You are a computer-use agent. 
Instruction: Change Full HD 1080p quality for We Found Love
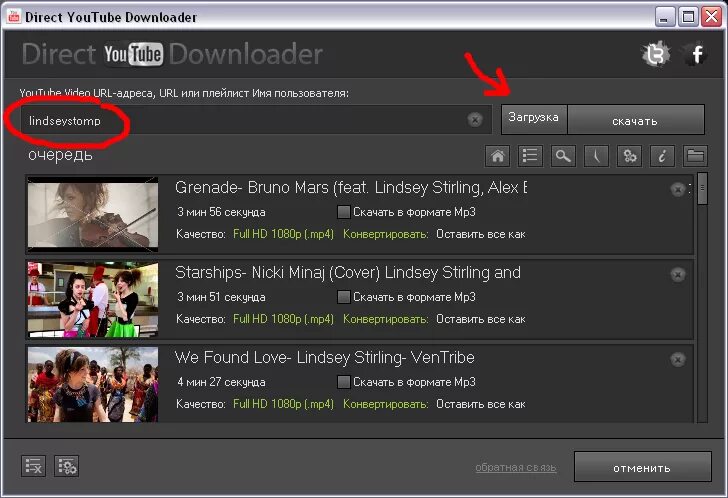coord(283,404)
